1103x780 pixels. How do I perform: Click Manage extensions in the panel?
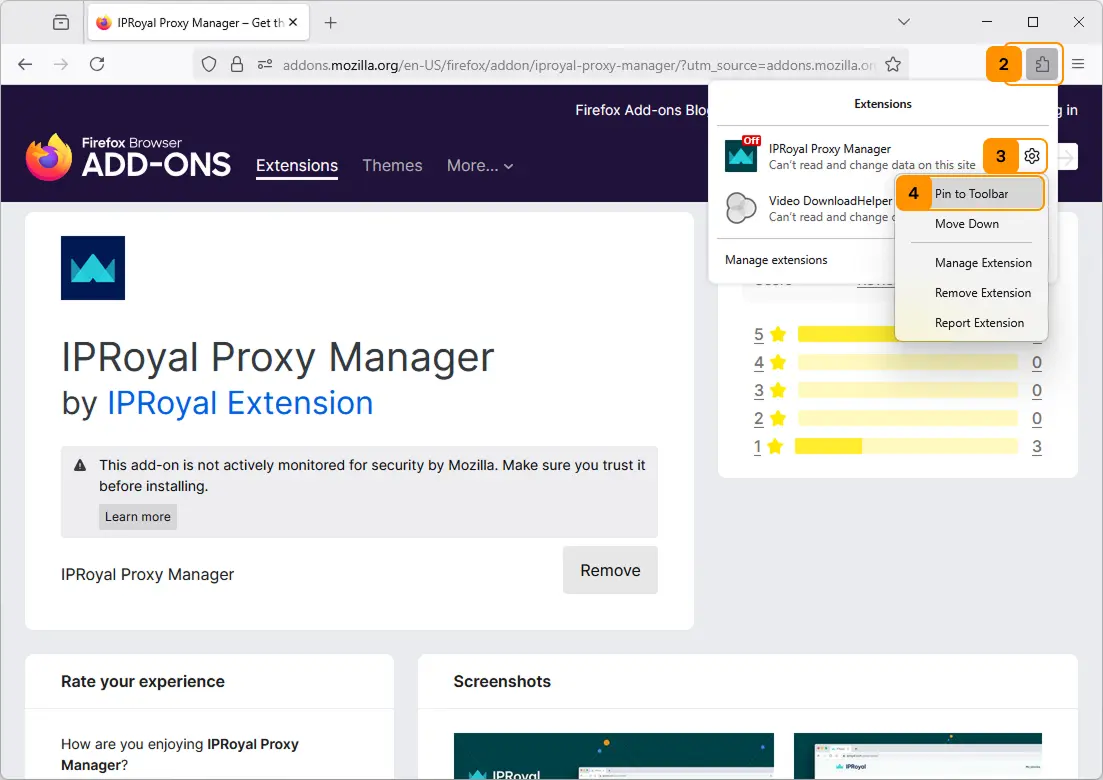pos(776,260)
